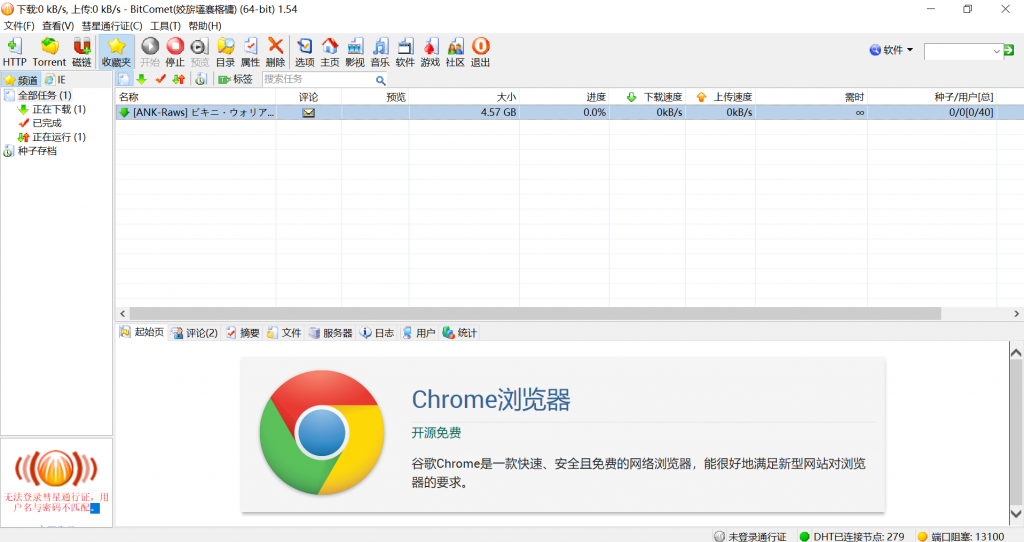Screen dimensions: 1024x542
Task: Toggle the 收藏夹 favorites panel
Action: (x=116, y=52)
